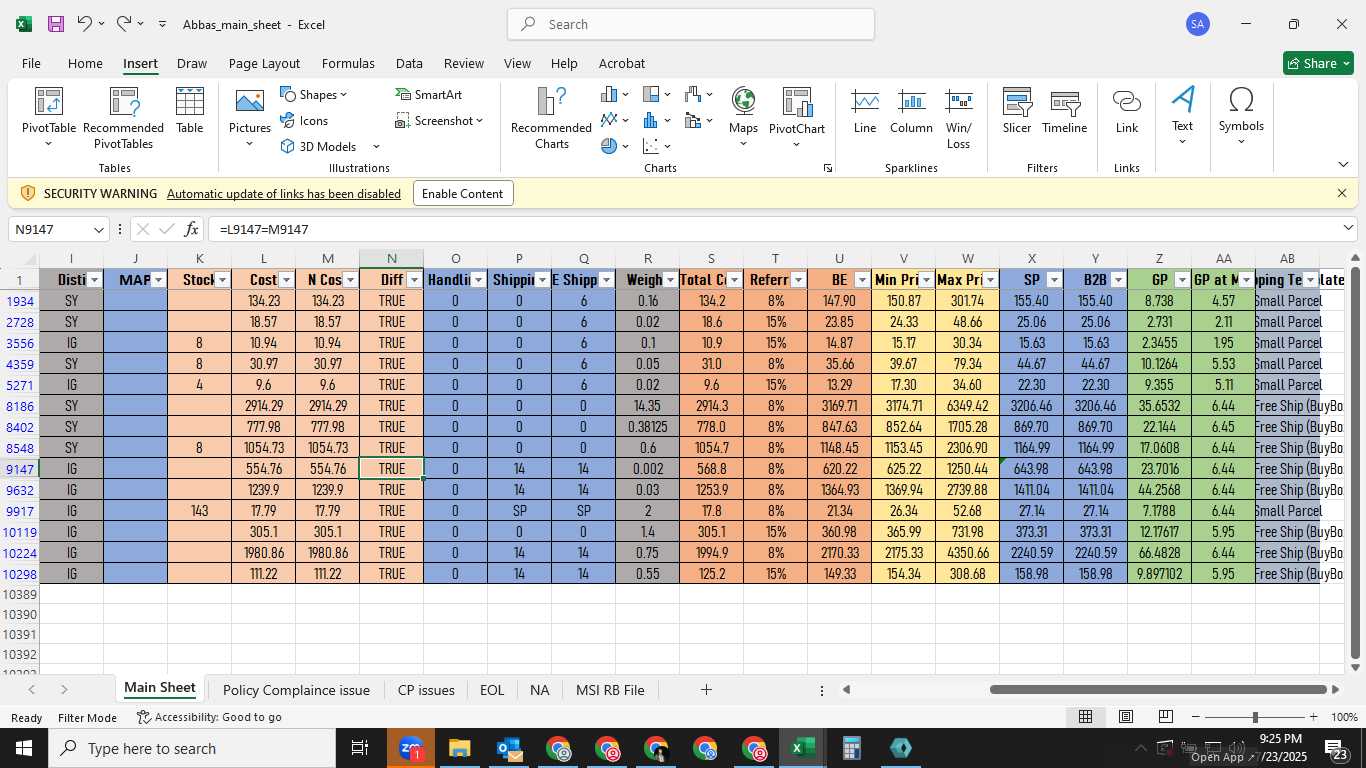Click the Share button
Image resolution: width=1366 pixels, height=768 pixels.
tap(1318, 63)
